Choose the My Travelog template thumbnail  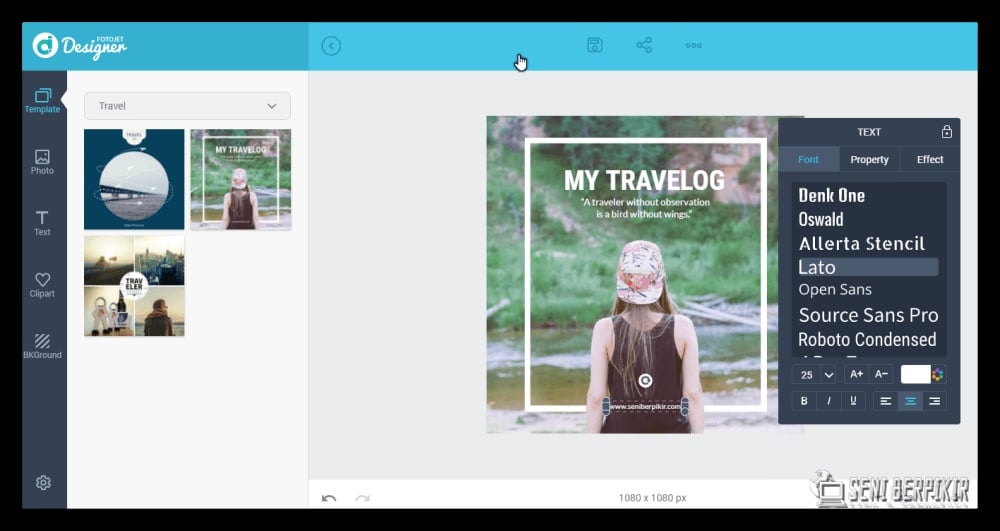[240, 179]
